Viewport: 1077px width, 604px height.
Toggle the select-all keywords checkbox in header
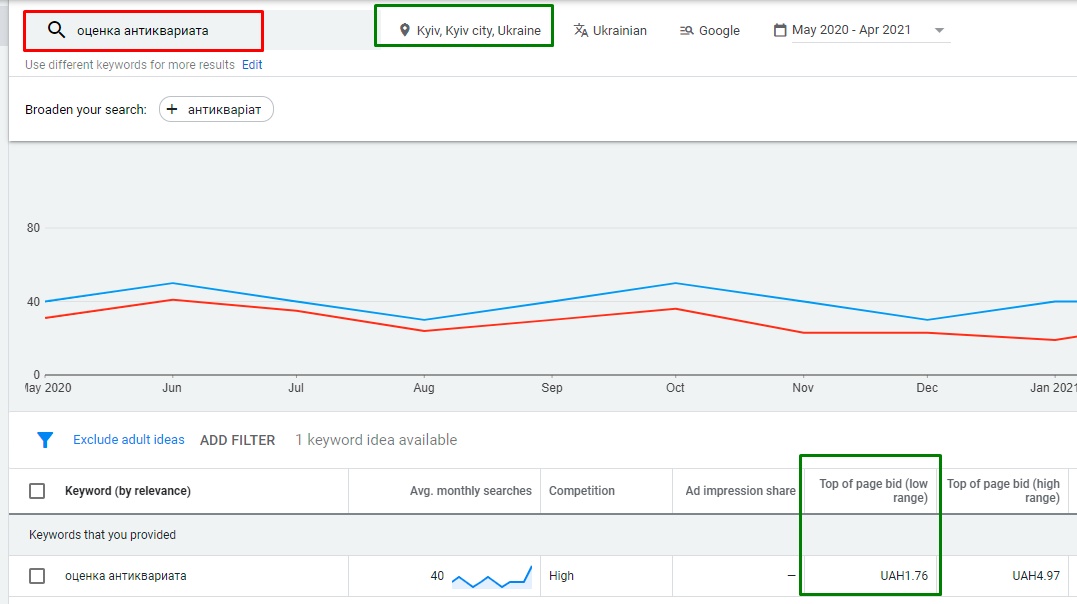point(37,491)
